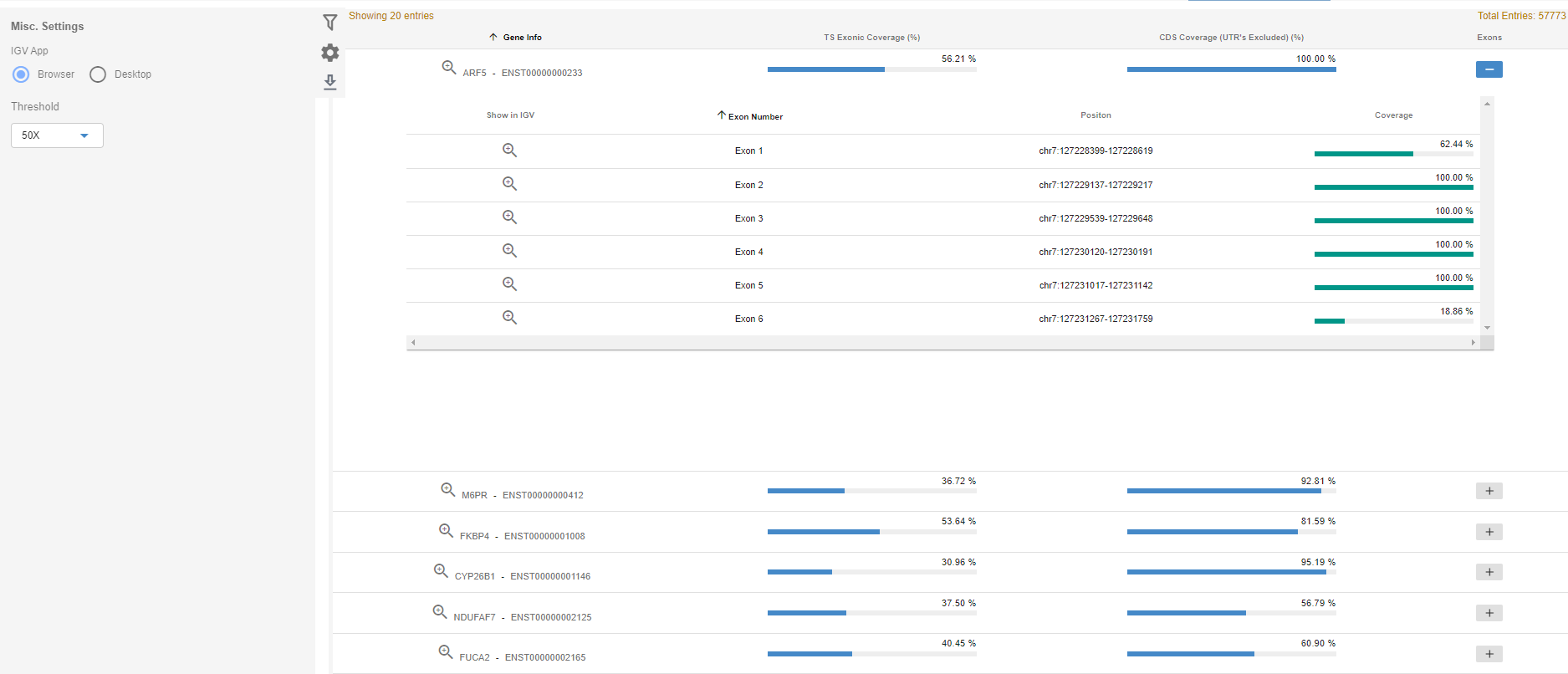
Task: Click NDUFAF7 - ENST00000002125 label
Action: coord(523,617)
